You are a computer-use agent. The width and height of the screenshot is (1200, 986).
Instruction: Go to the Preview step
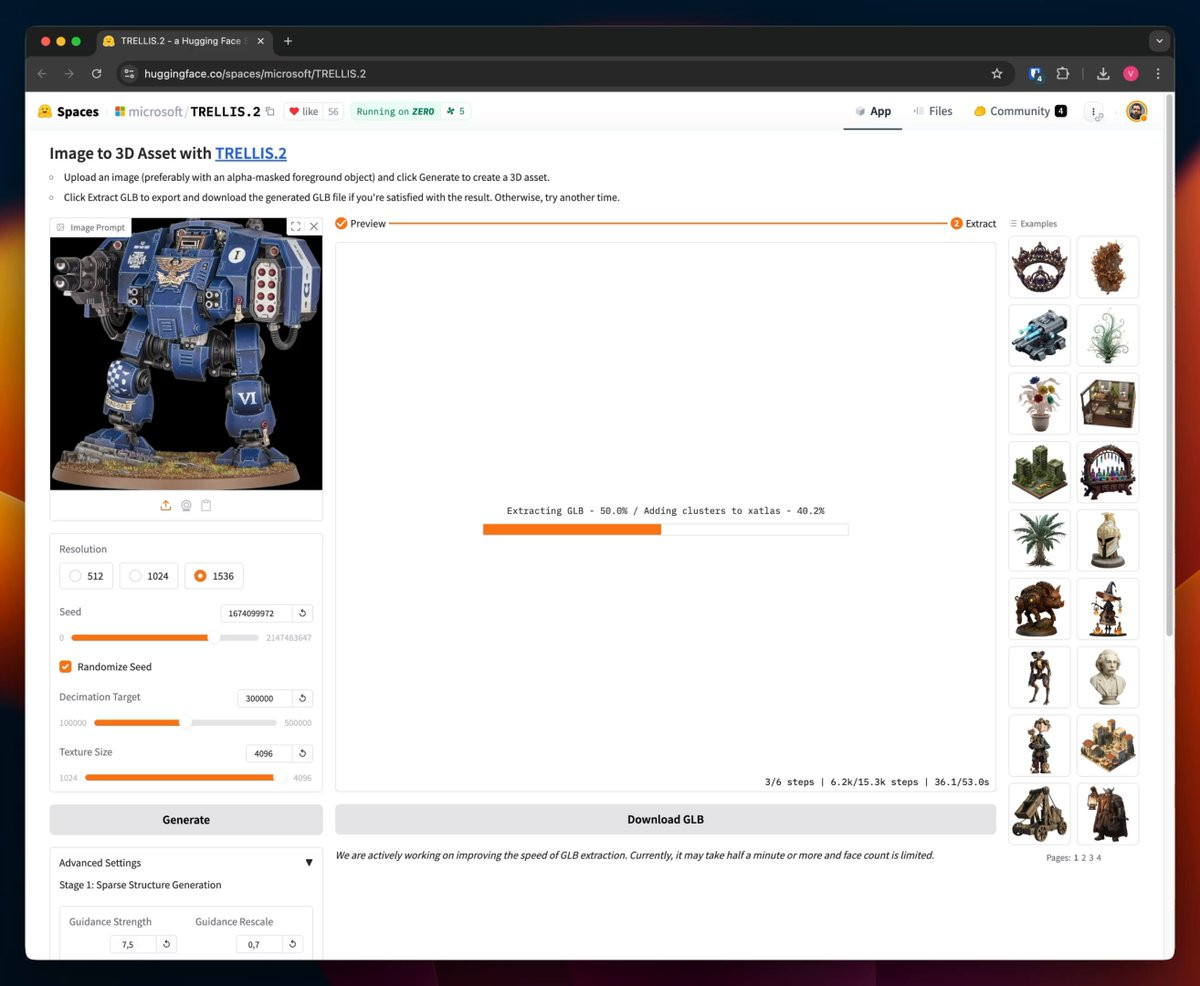coord(360,223)
